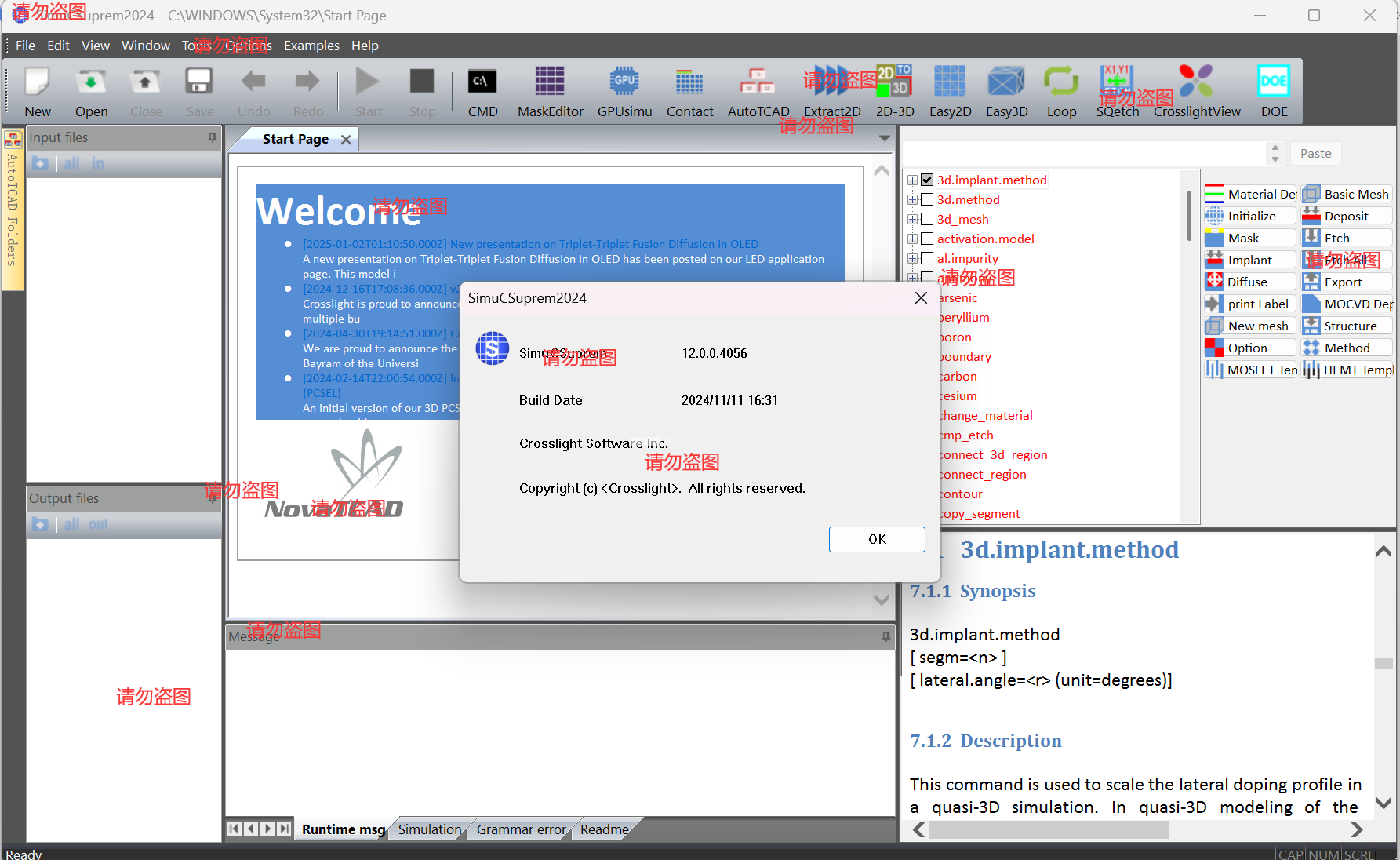Toggle the Input files panel pin
The image size is (1400, 860).
pyautogui.click(x=212, y=137)
